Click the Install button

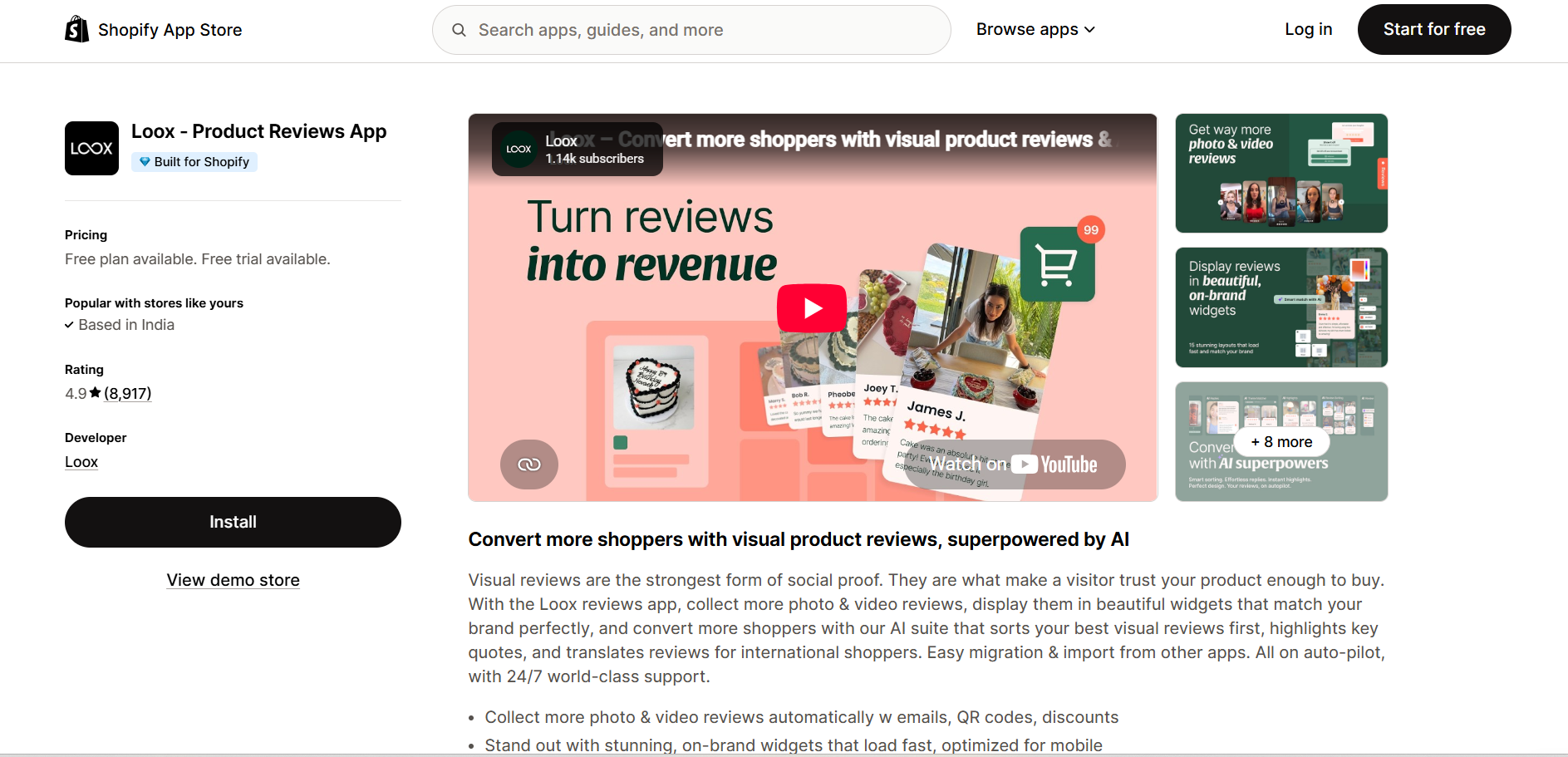(233, 522)
